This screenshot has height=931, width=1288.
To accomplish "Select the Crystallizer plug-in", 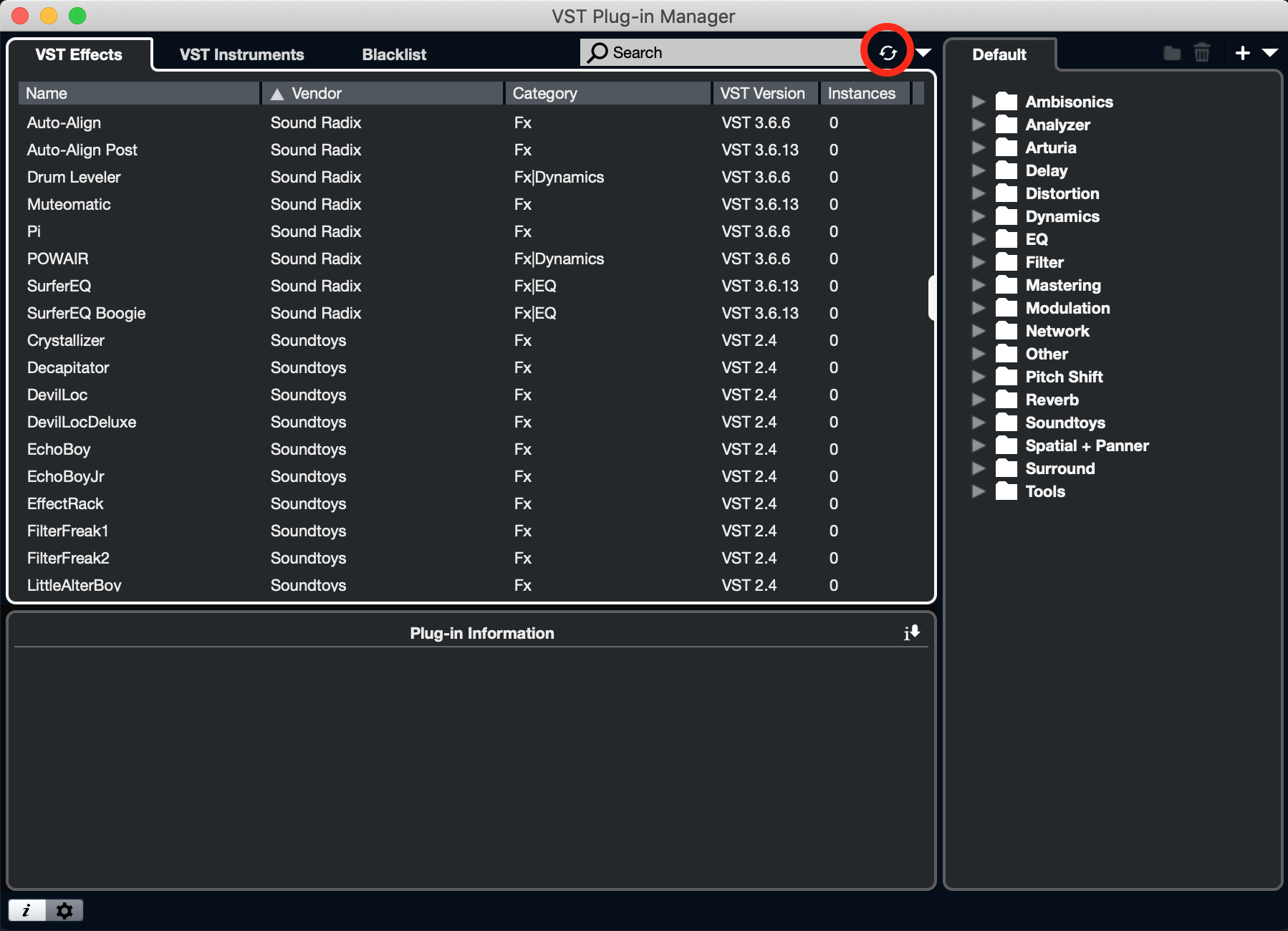I will click(471, 340).
